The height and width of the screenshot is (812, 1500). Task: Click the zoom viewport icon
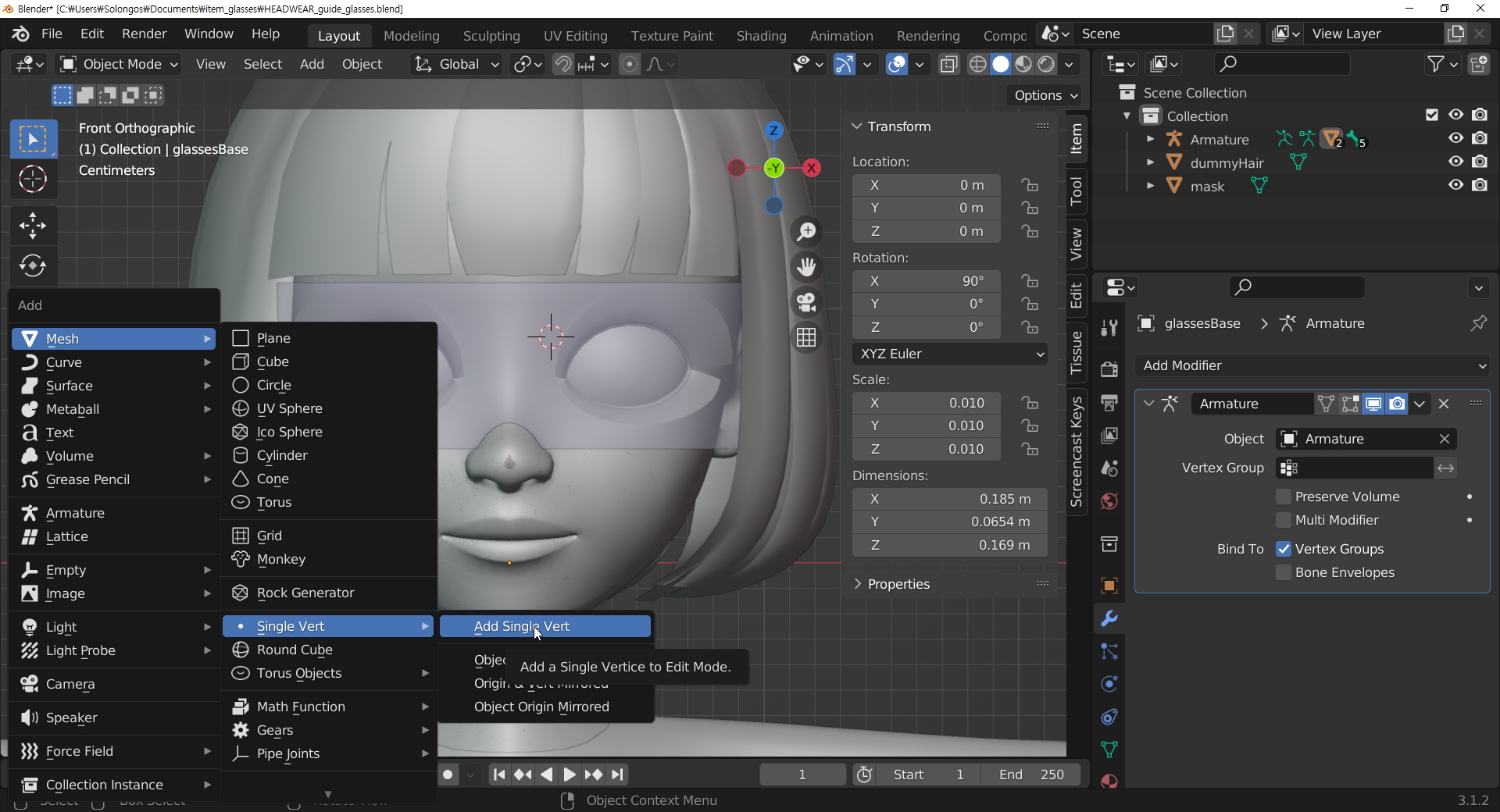806,232
